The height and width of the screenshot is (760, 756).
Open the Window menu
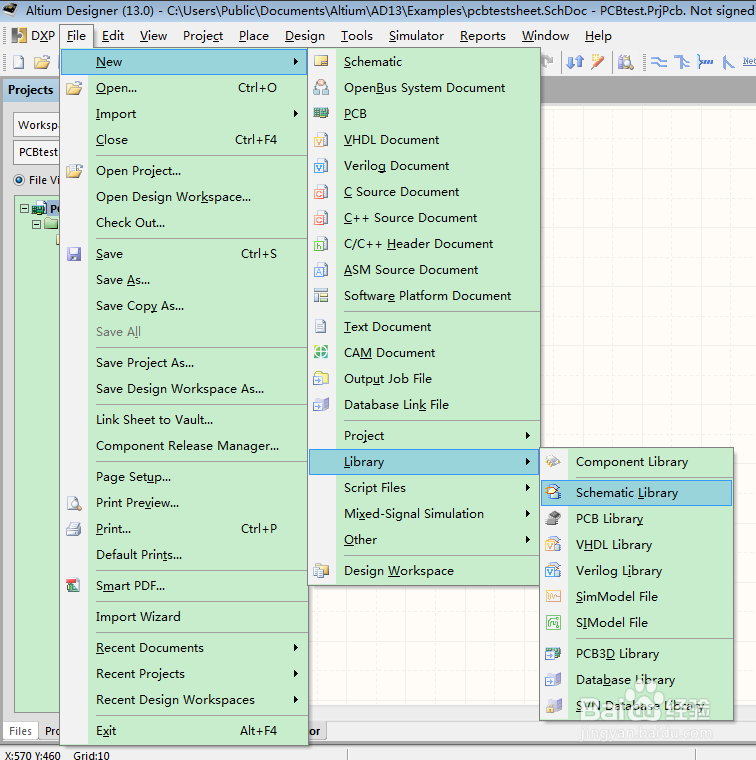tap(545, 36)
